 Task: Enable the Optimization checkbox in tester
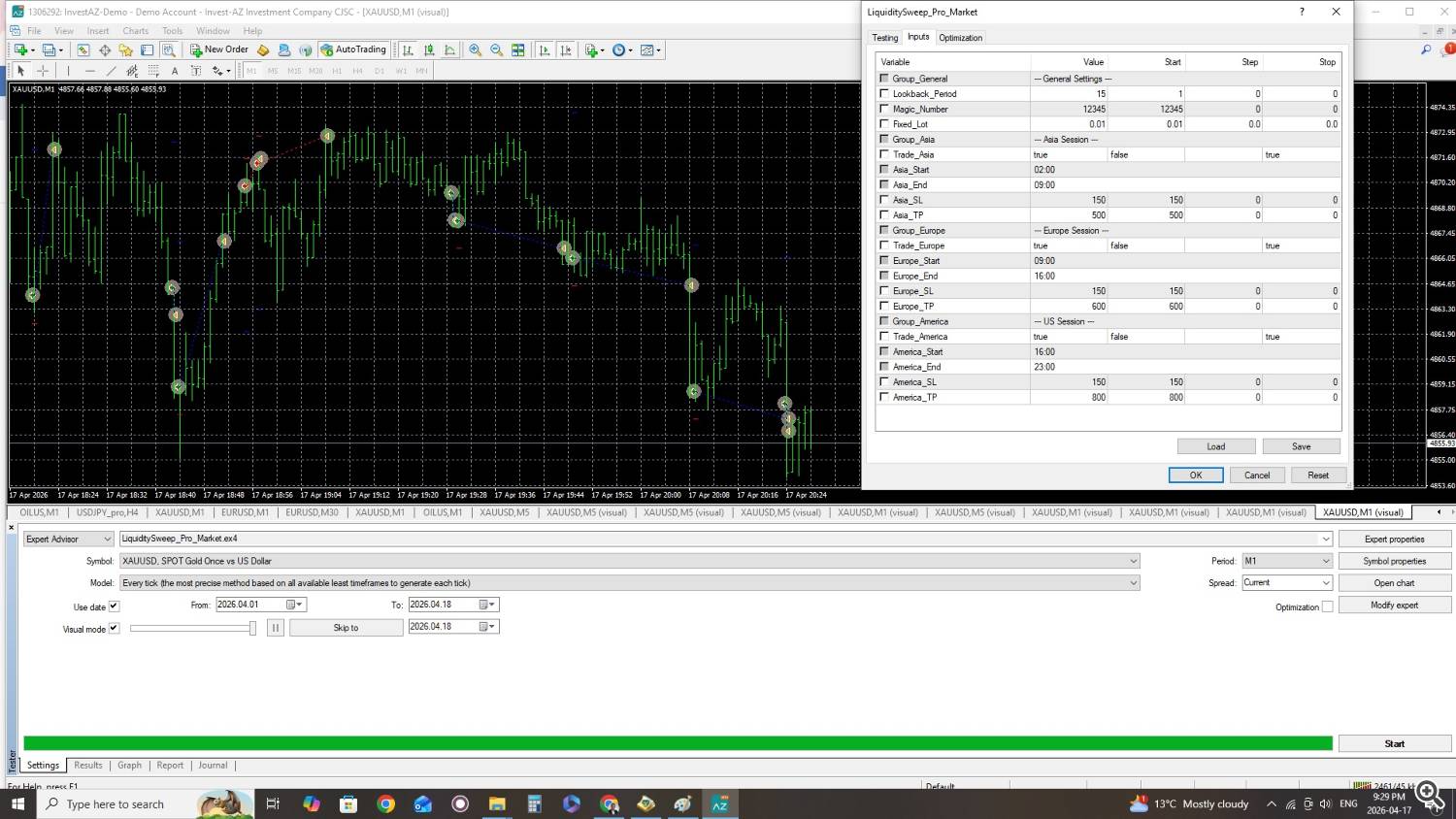click(x=1327, y=606)
